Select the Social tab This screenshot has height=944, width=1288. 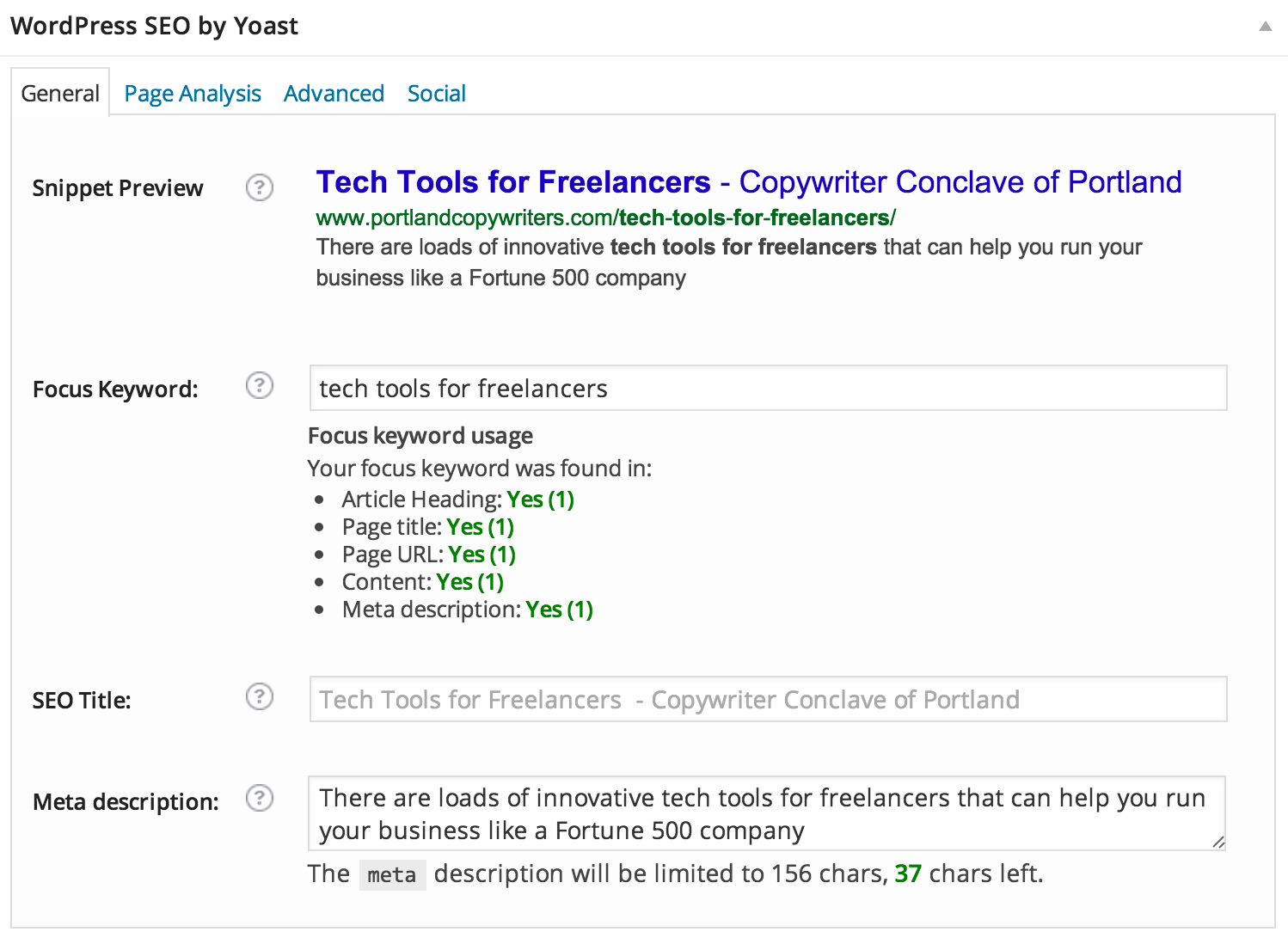pos(436,93)
